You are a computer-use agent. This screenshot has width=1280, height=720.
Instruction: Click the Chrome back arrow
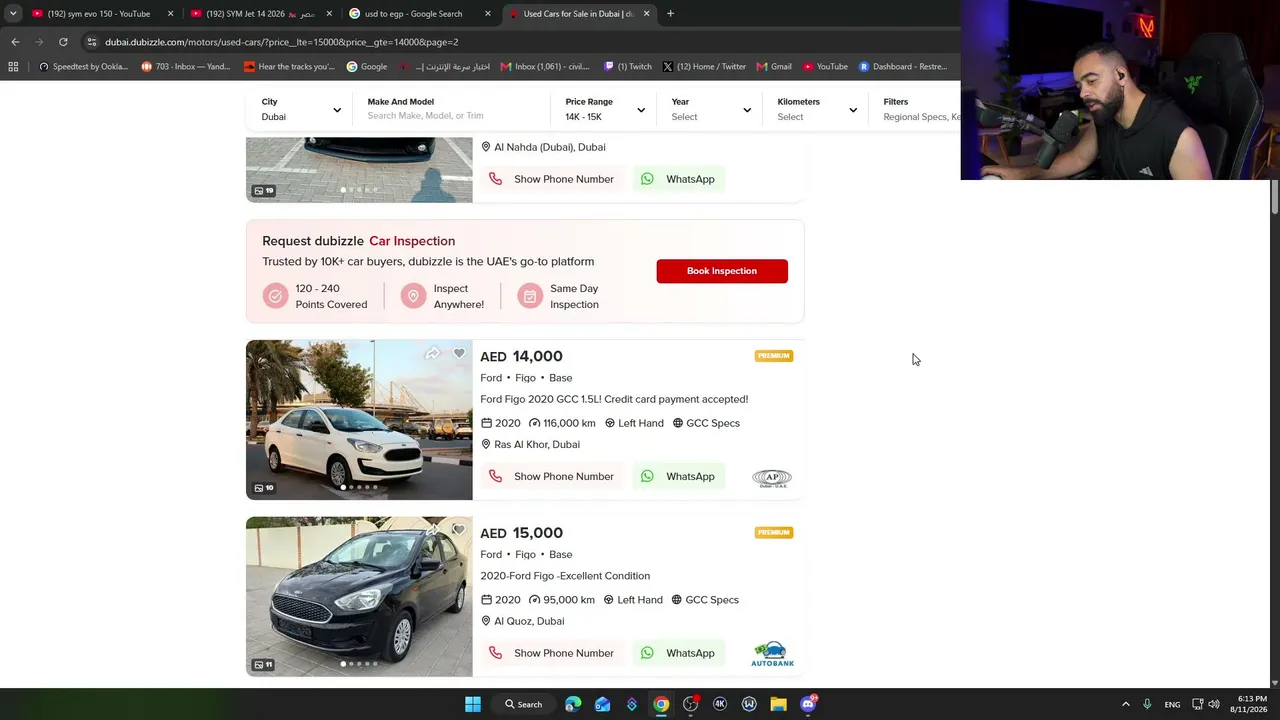[15, 42]
